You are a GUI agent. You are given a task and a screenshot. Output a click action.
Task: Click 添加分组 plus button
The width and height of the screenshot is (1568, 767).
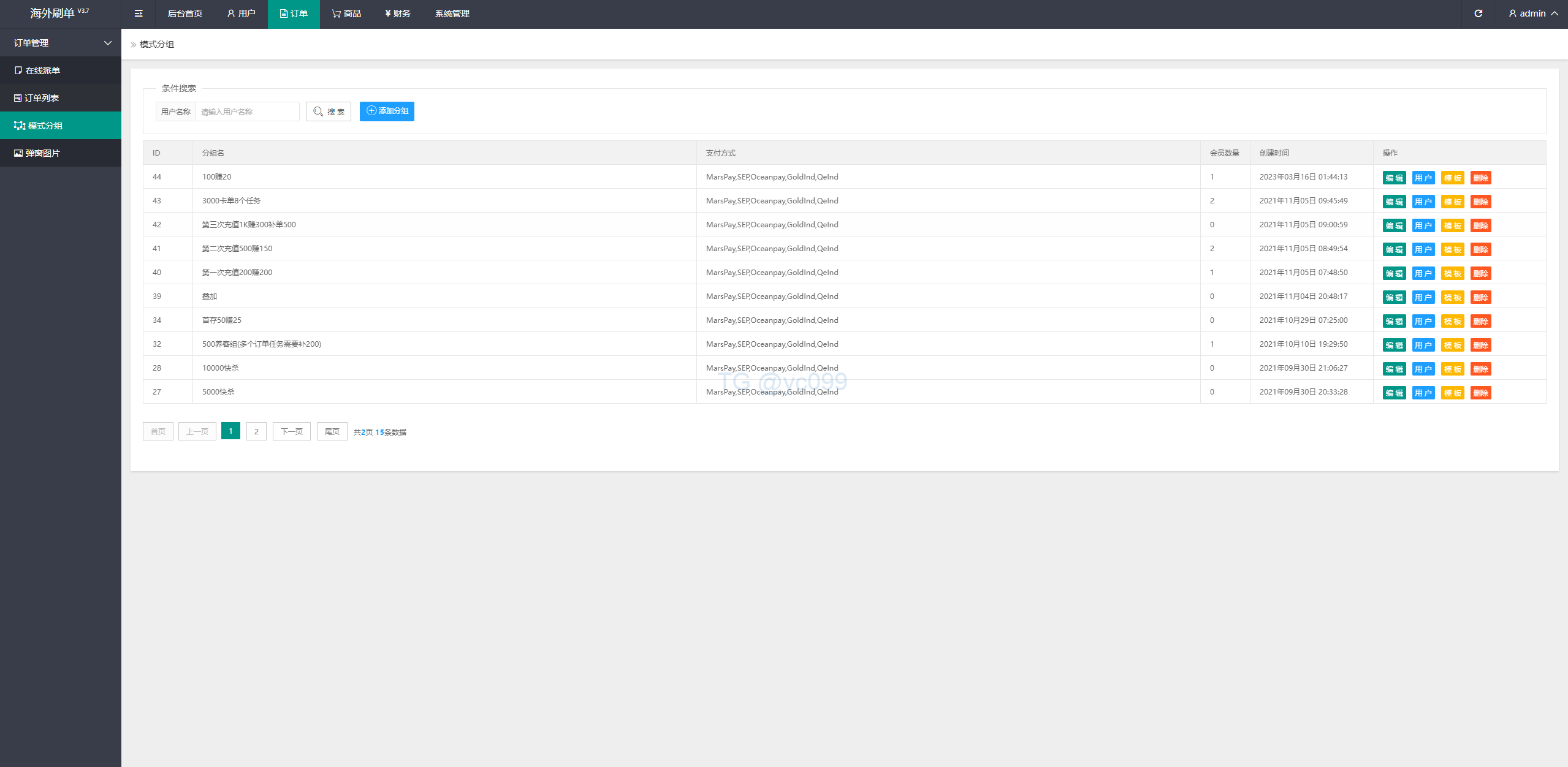[387, 111]
